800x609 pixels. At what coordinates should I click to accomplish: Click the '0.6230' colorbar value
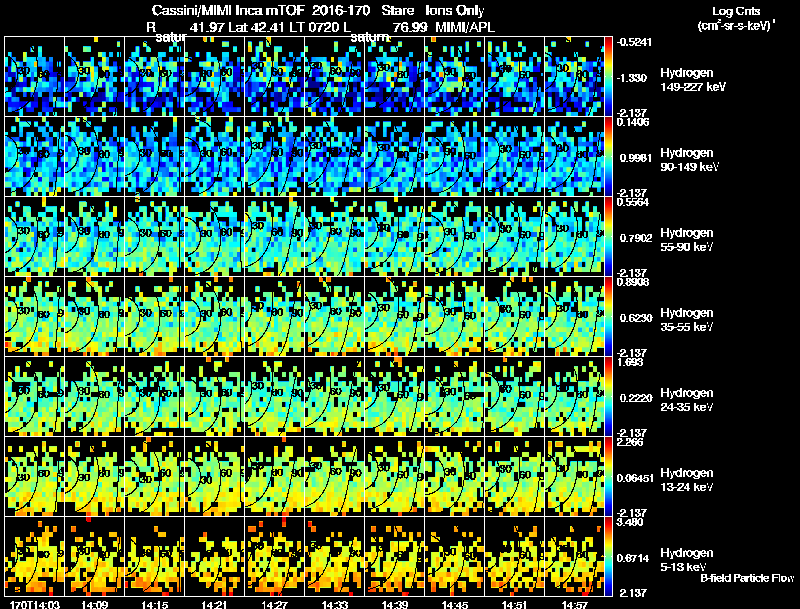636,318
